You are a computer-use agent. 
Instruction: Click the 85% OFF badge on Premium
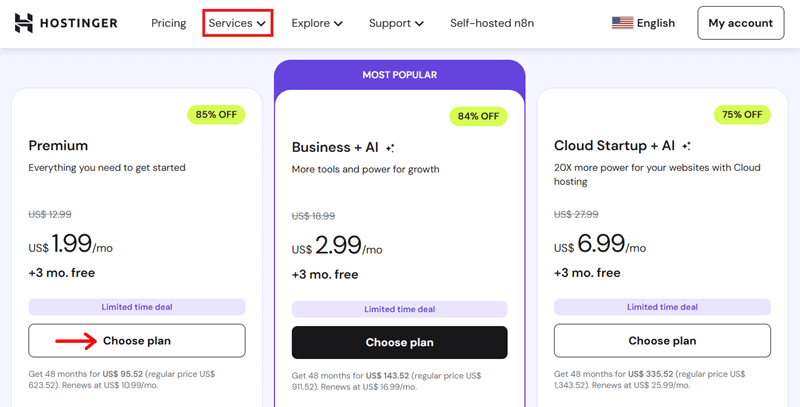point(216,114)
